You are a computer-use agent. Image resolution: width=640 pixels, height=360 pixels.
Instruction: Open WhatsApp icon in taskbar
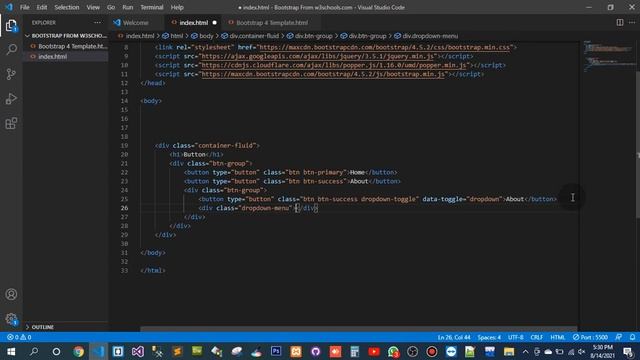[x=393, y=351]
